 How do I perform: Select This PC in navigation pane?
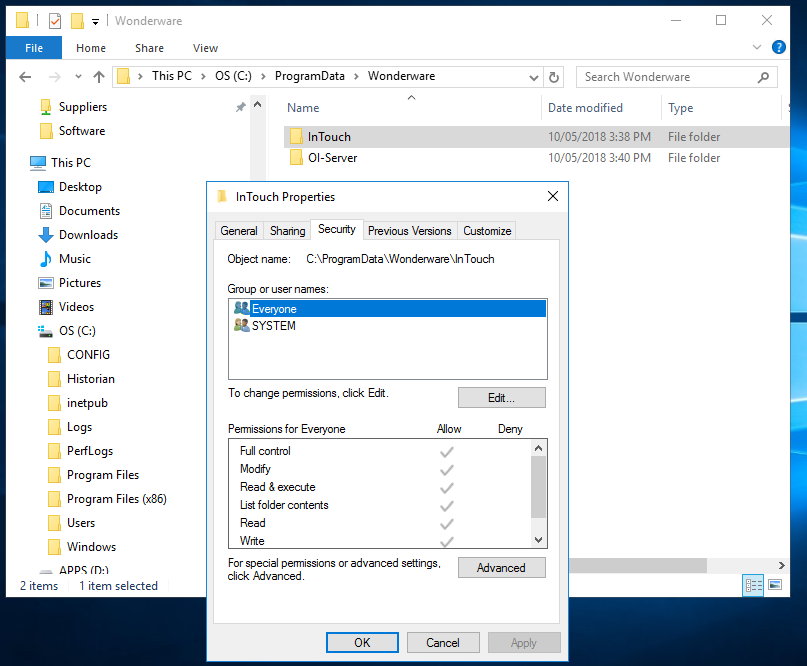[71, 163]
